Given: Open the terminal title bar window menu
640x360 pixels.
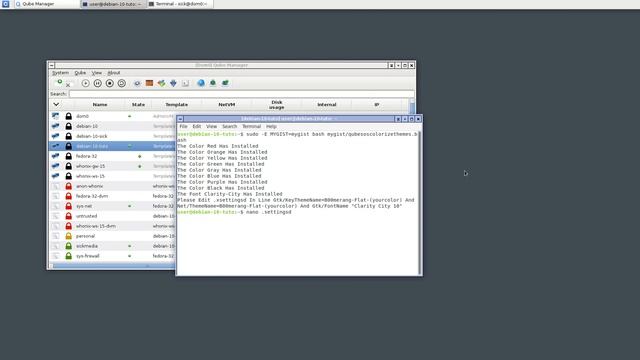Looking at the screenshot, I should pyautogui.click(x=180, y=119).
